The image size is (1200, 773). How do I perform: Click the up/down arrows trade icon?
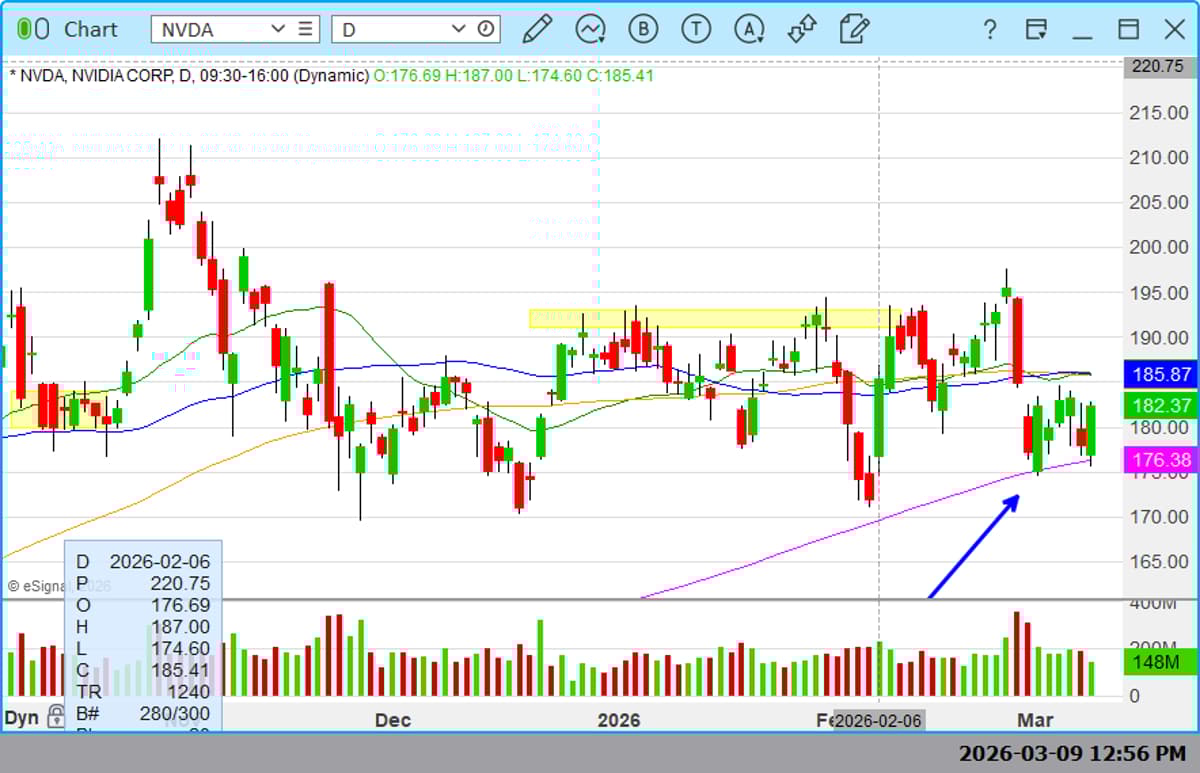801,29
